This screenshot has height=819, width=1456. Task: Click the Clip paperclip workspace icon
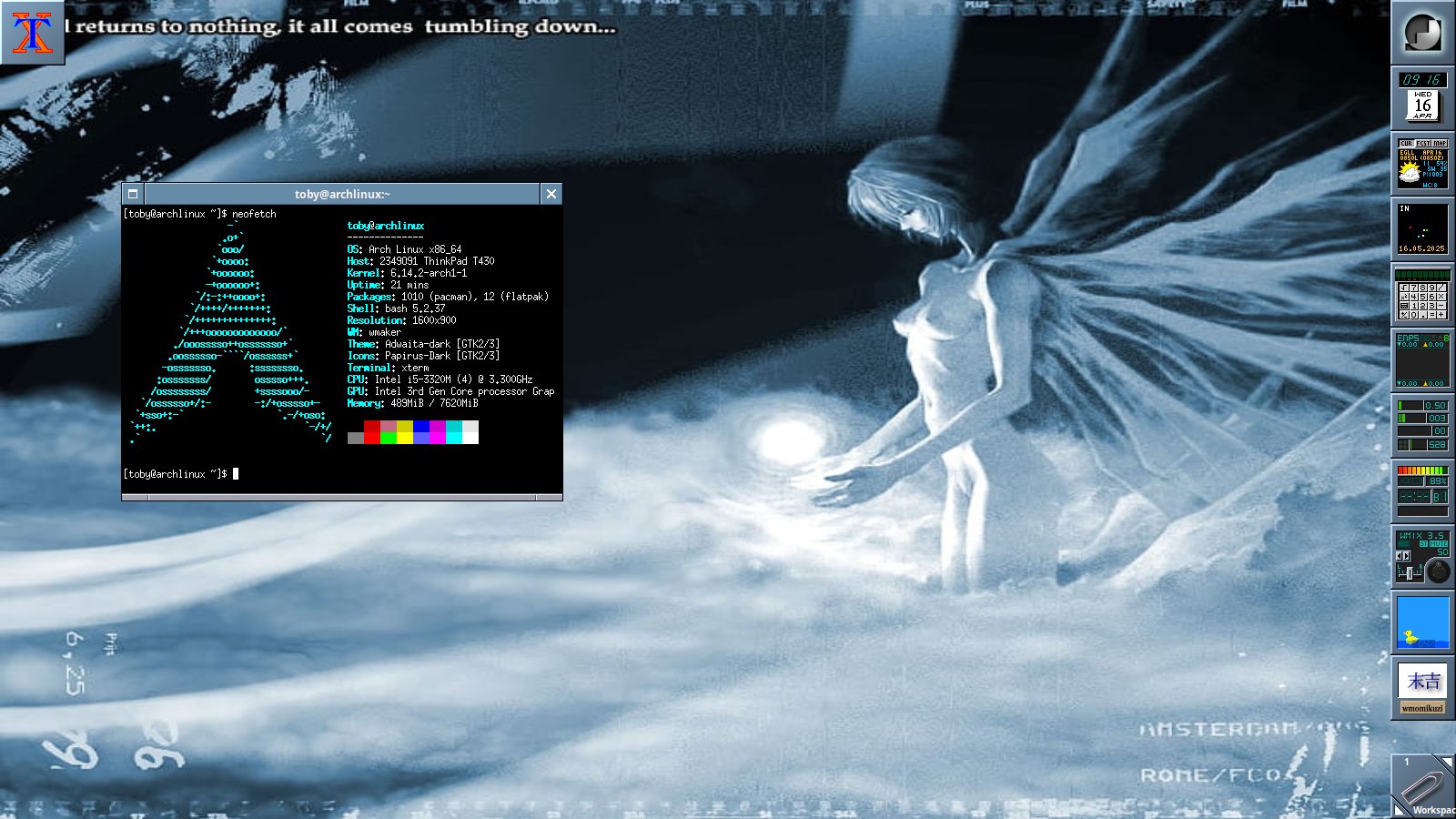pos(1423,786)
